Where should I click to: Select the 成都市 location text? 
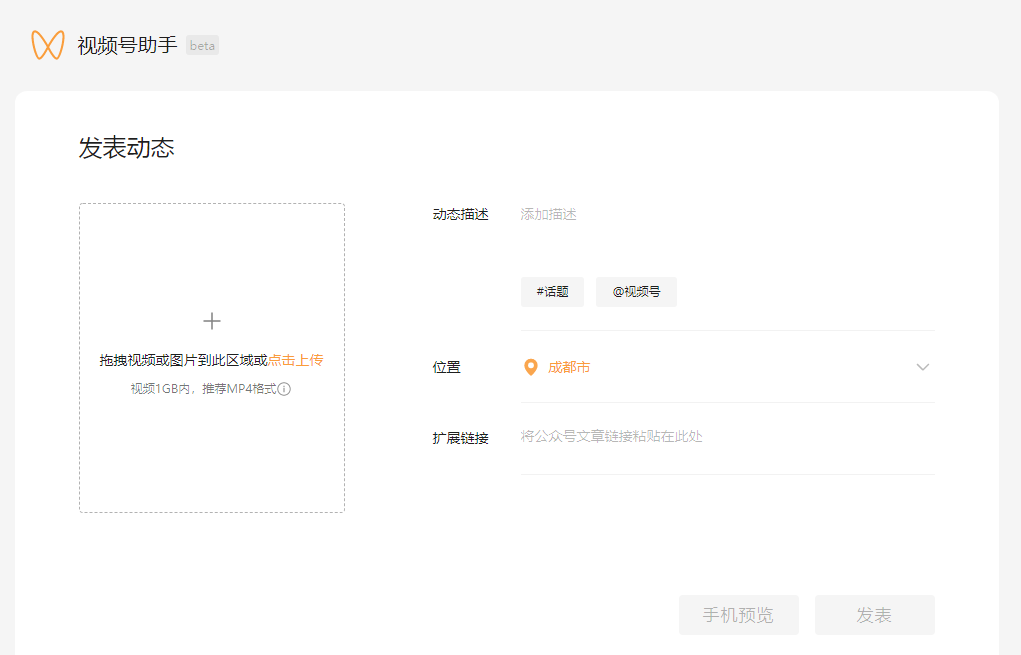568,367
